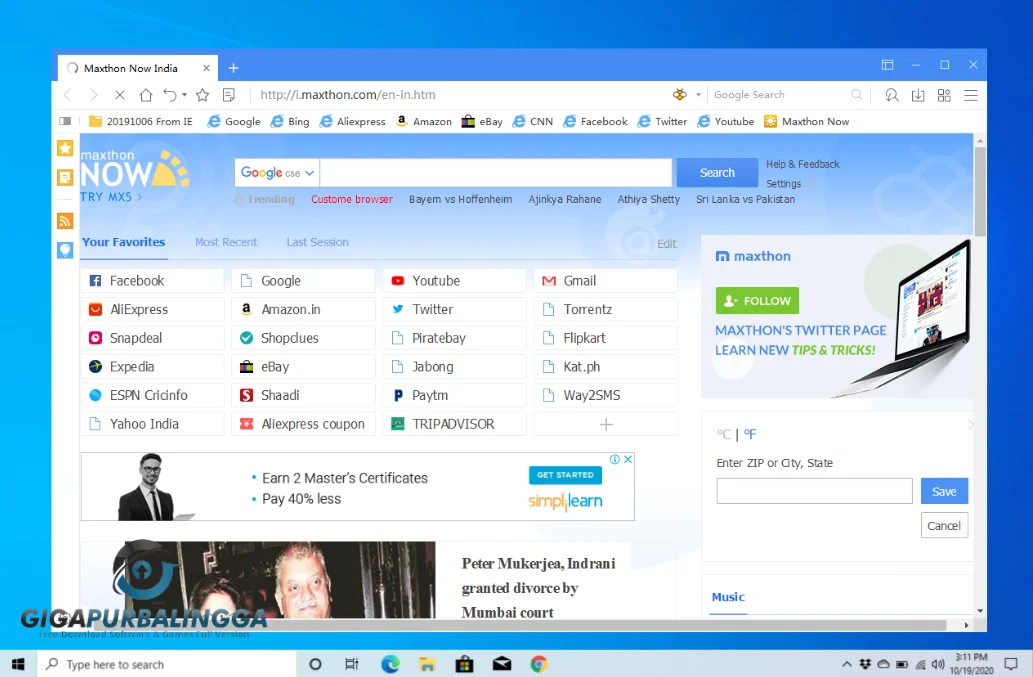The width and height of the screenshot is (1033, 677).
Task: Click the reader mode icon beside address bar
Action: [x=229, y=94]
